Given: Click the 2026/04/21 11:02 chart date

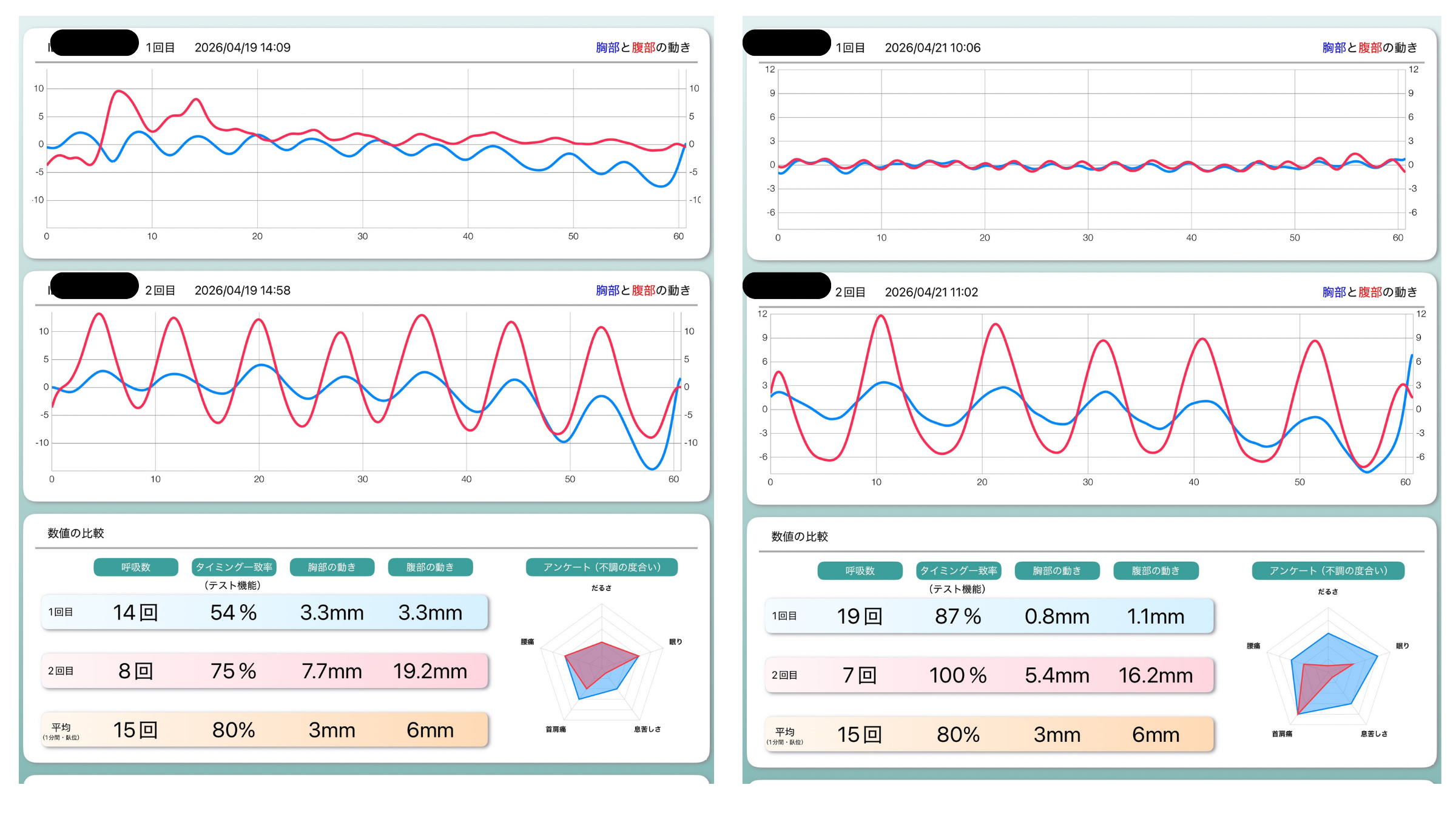Looking at the screenshot, I should pos(931,292).
